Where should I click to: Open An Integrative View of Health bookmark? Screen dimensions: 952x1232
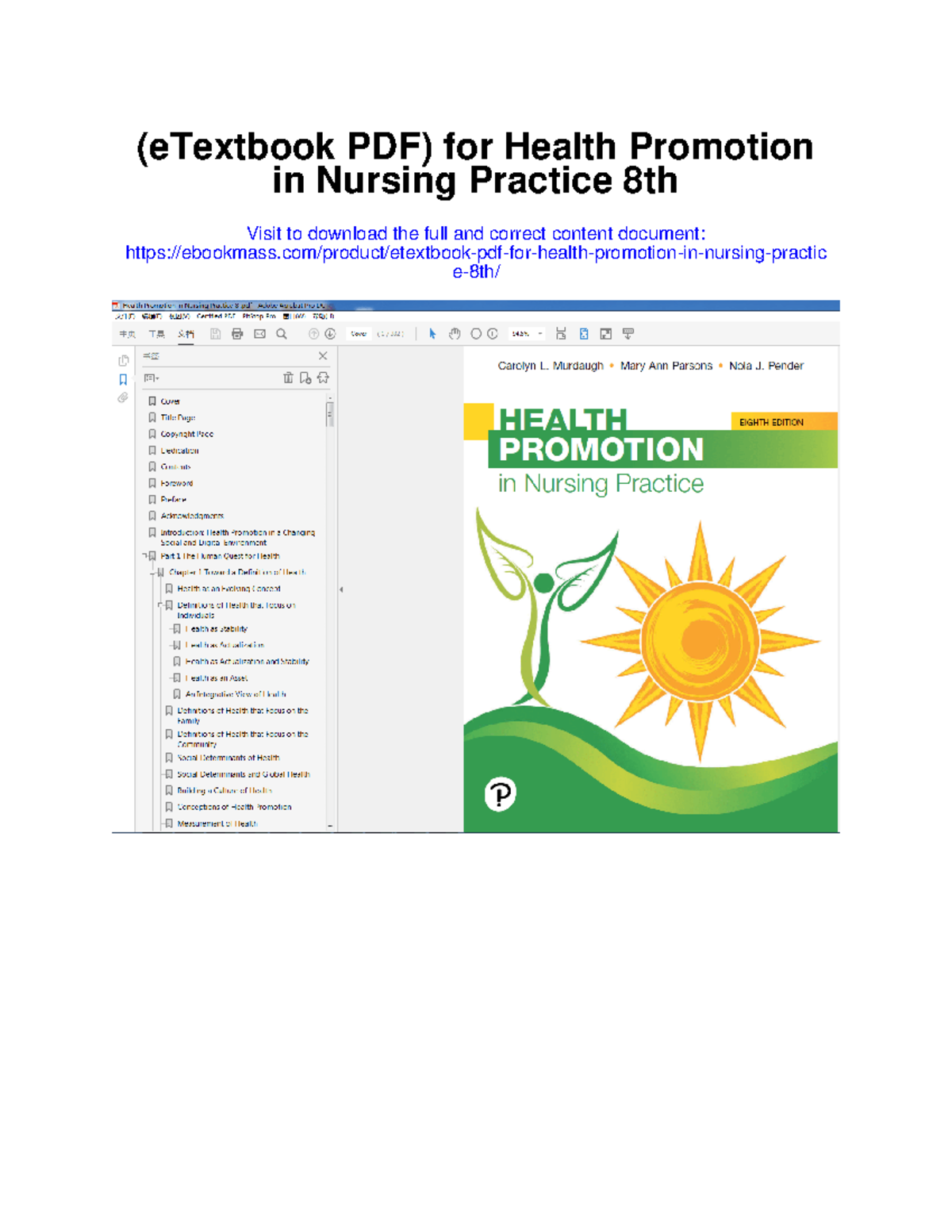tap(236, 694)
